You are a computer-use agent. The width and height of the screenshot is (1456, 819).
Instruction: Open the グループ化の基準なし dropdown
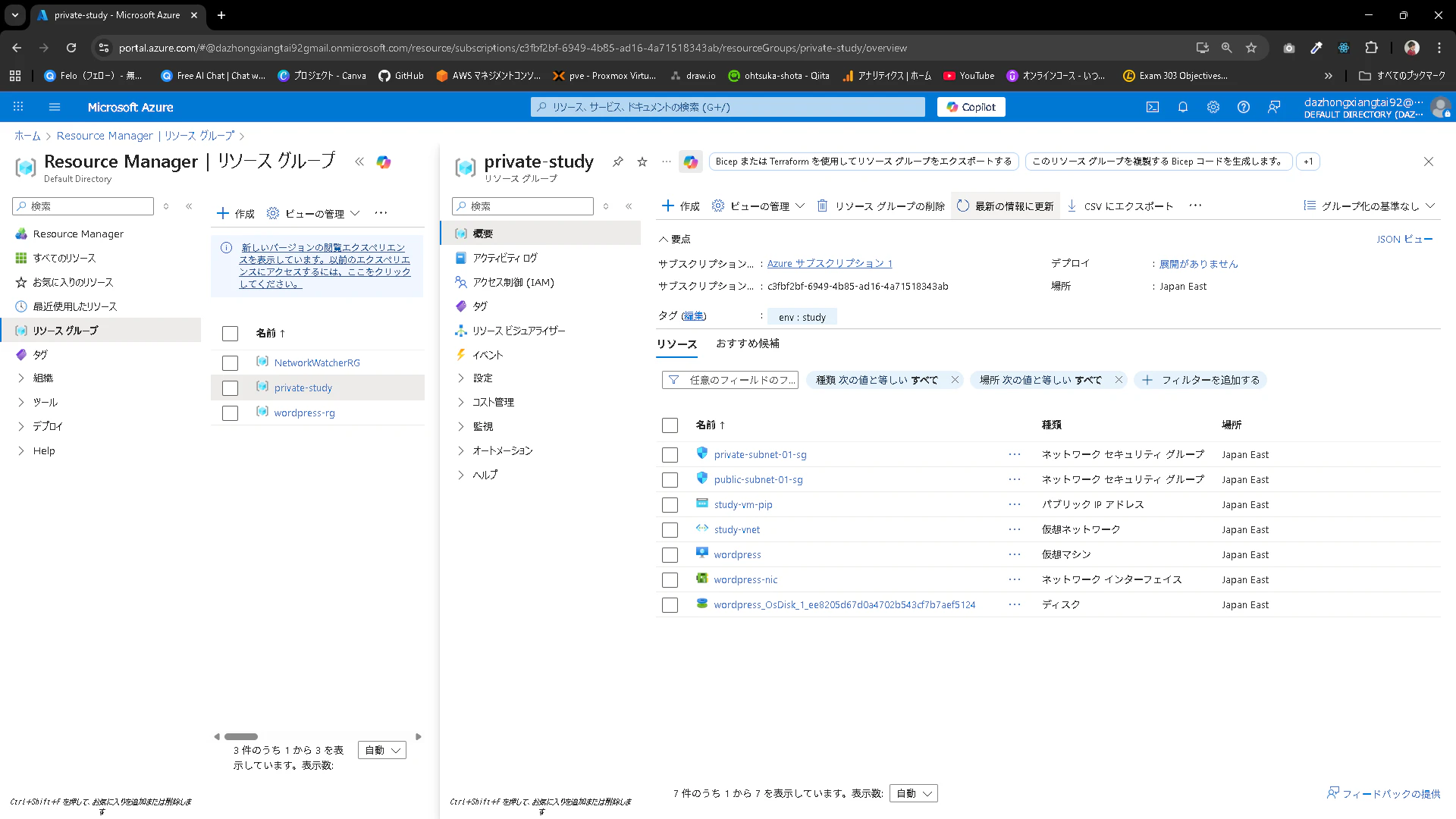1370,206
